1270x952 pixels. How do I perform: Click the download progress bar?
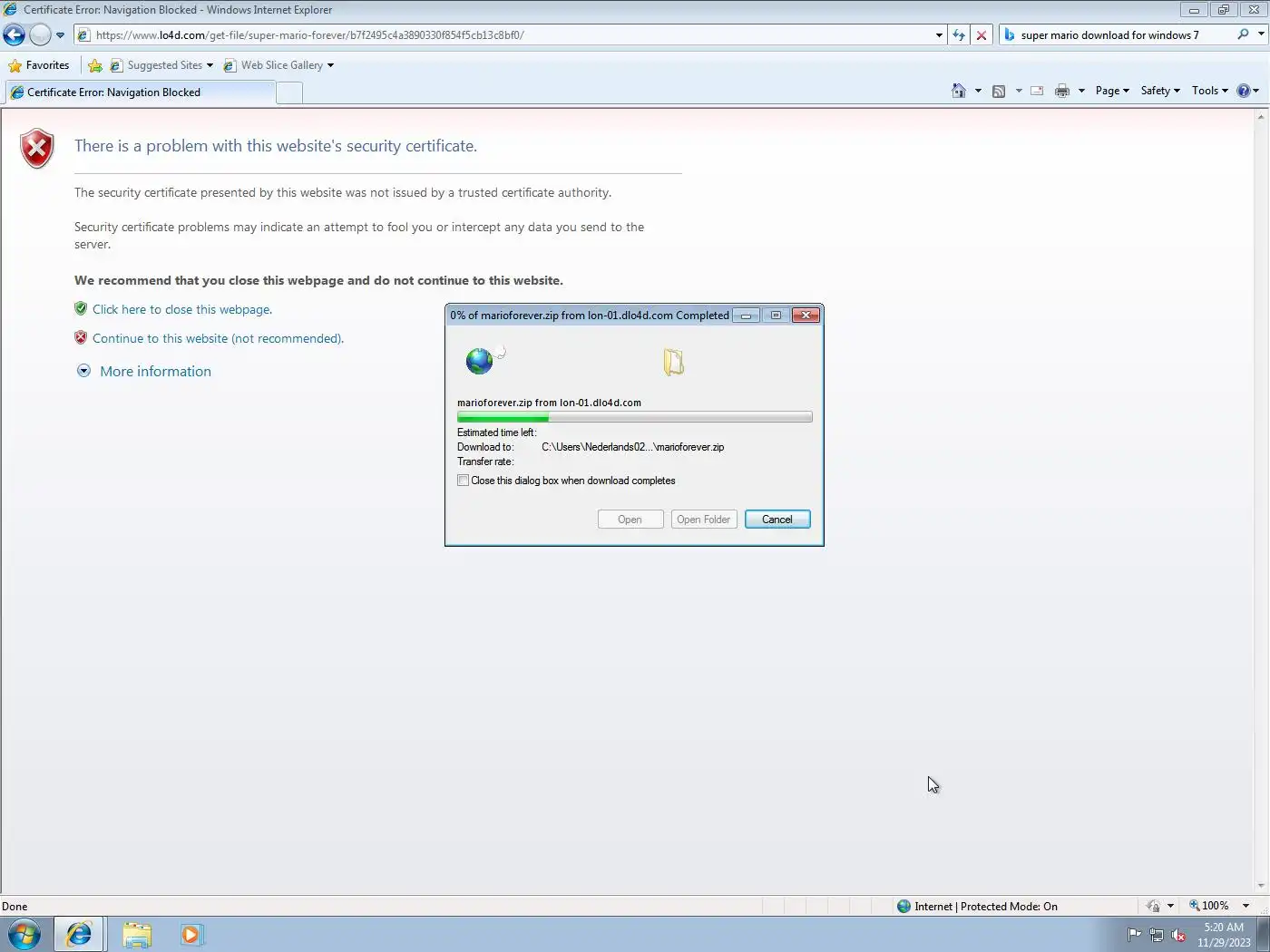(634, 417)
